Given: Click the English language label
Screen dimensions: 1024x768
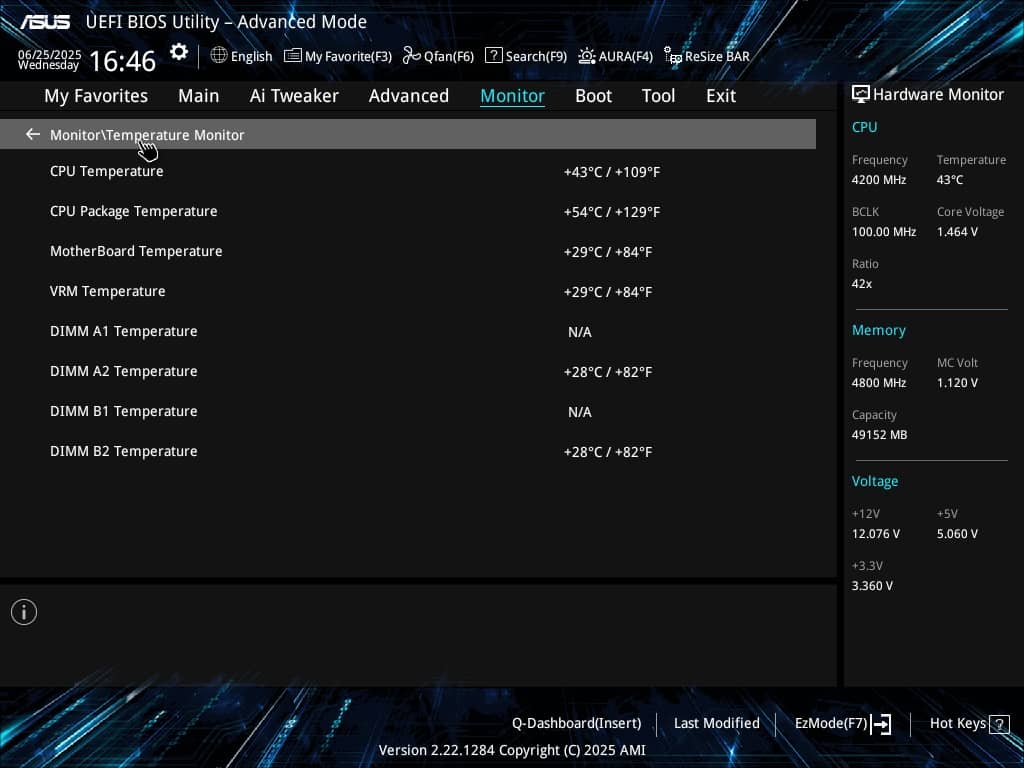Looking at the screenshot, I should pyautogui.click(x=251, y=56).
